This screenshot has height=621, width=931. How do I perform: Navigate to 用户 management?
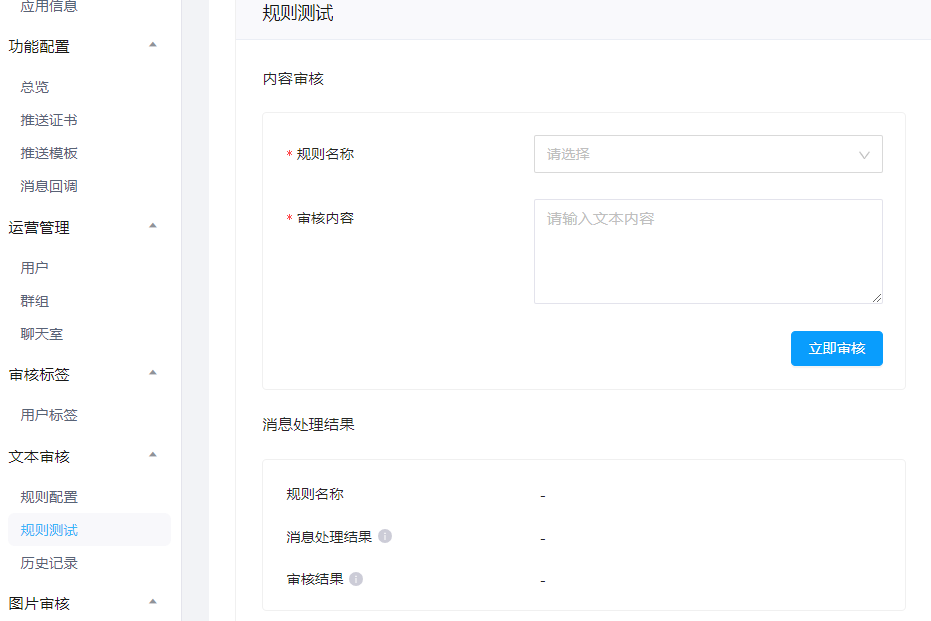[35, 268]
